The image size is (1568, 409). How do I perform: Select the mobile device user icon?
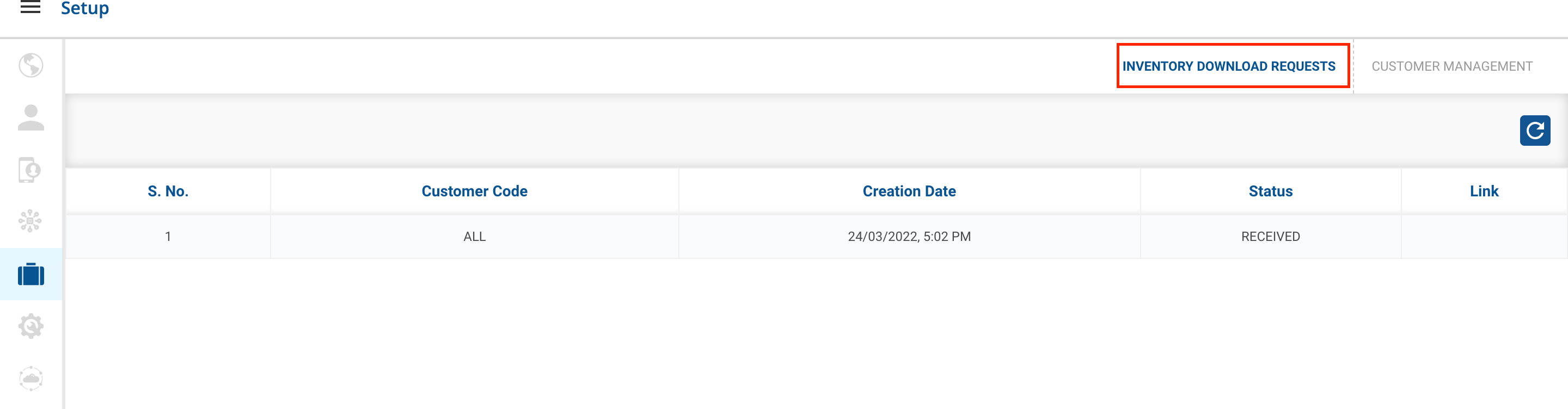click(x=30, y=170)
